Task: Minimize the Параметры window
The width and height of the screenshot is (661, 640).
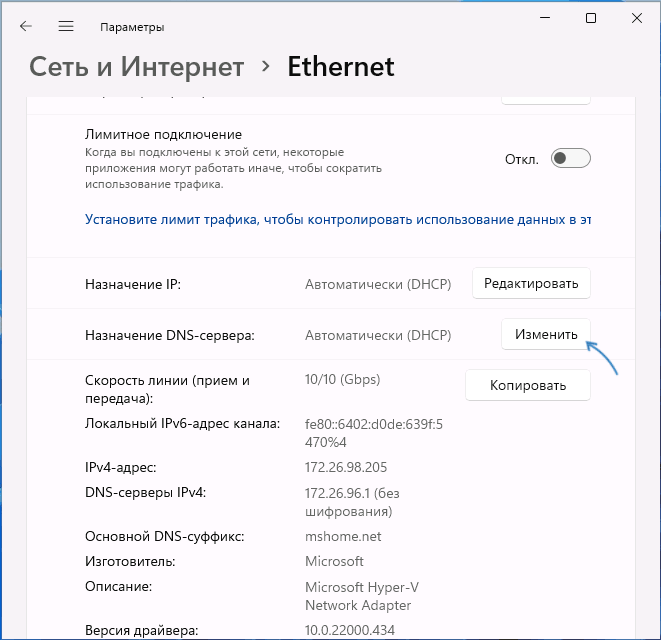Action: pyautogui.click(x=545, y=18)
